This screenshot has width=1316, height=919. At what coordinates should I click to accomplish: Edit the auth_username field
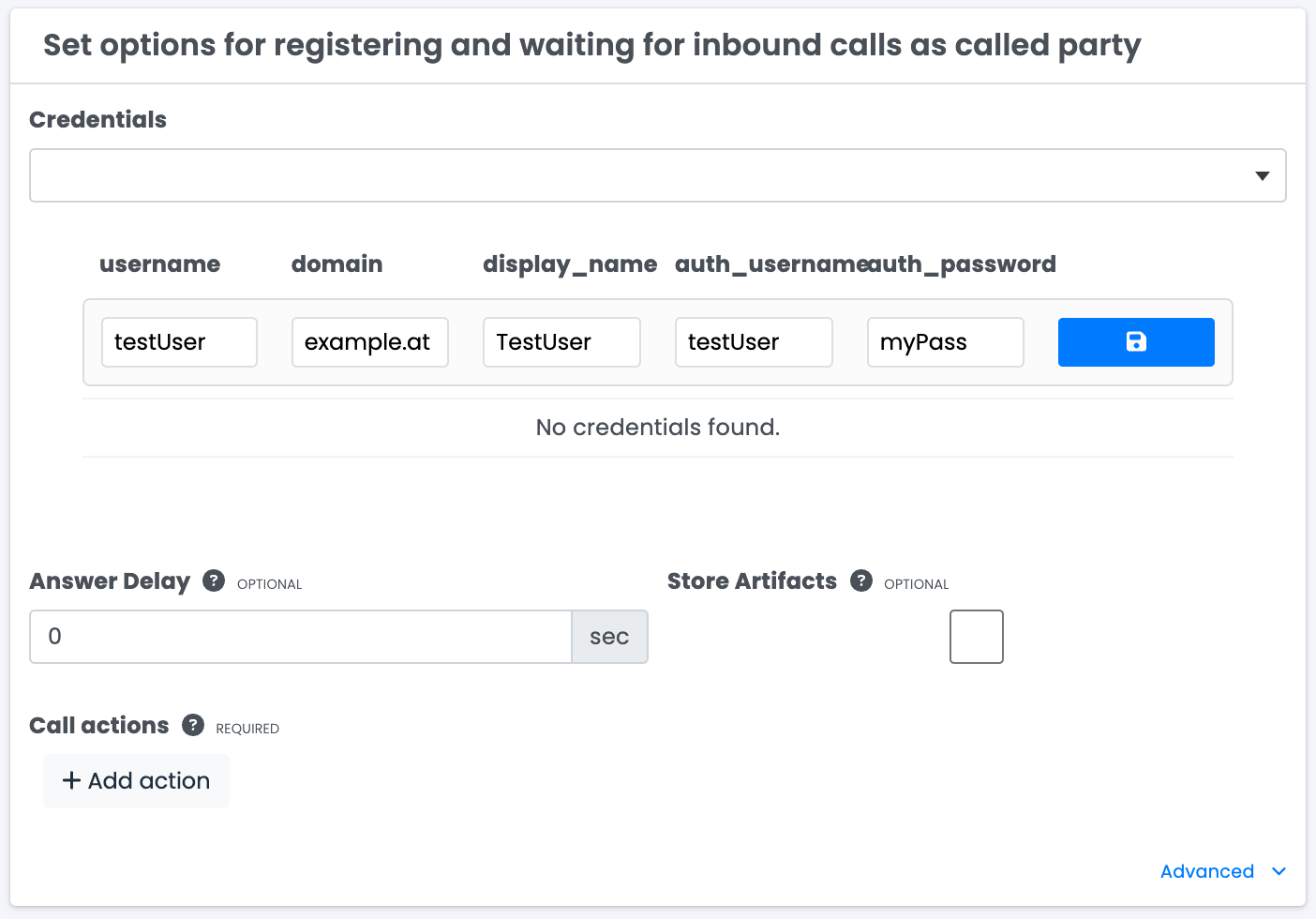pos(754,342)
